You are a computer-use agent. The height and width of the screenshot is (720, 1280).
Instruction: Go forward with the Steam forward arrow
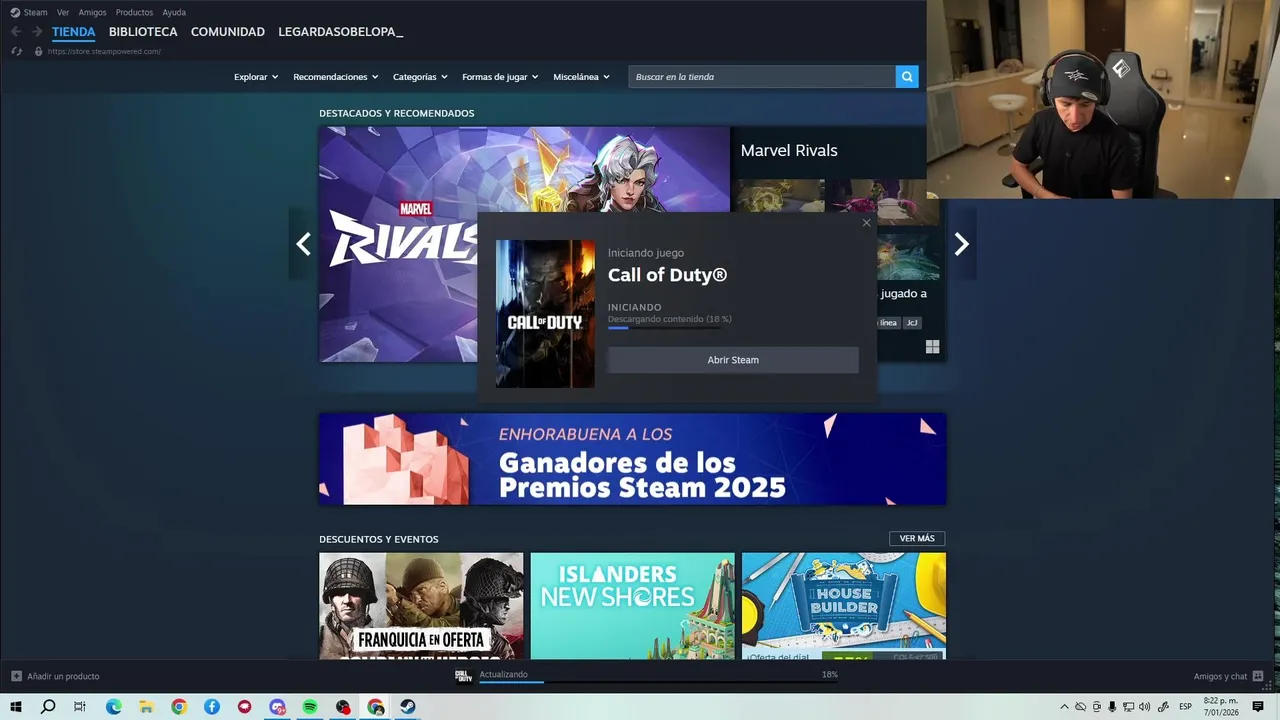click(x=37, y=32)
